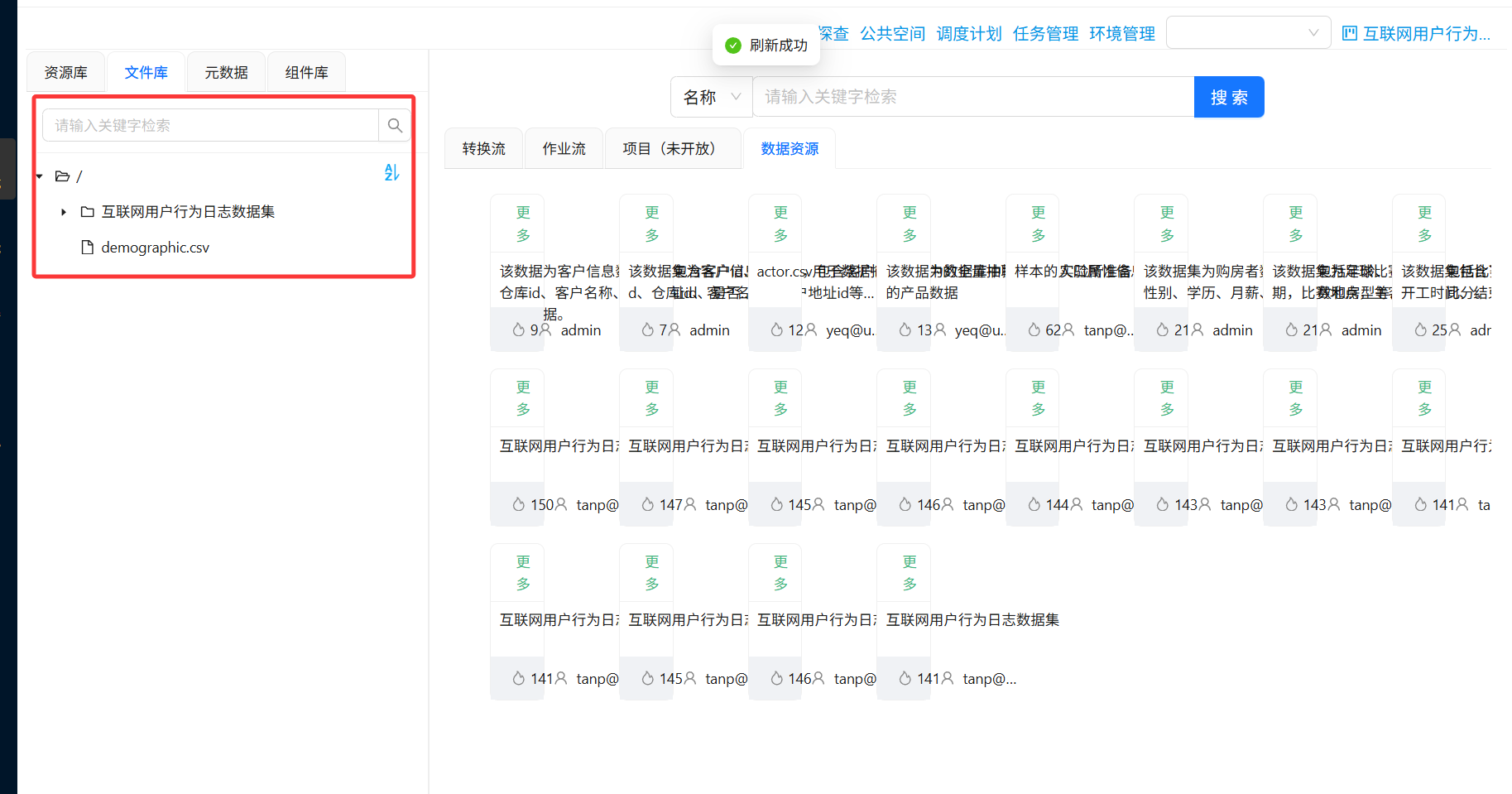Select demographic.csv in the file tree
Screen dimensions: 1512x794
point(156,248)
